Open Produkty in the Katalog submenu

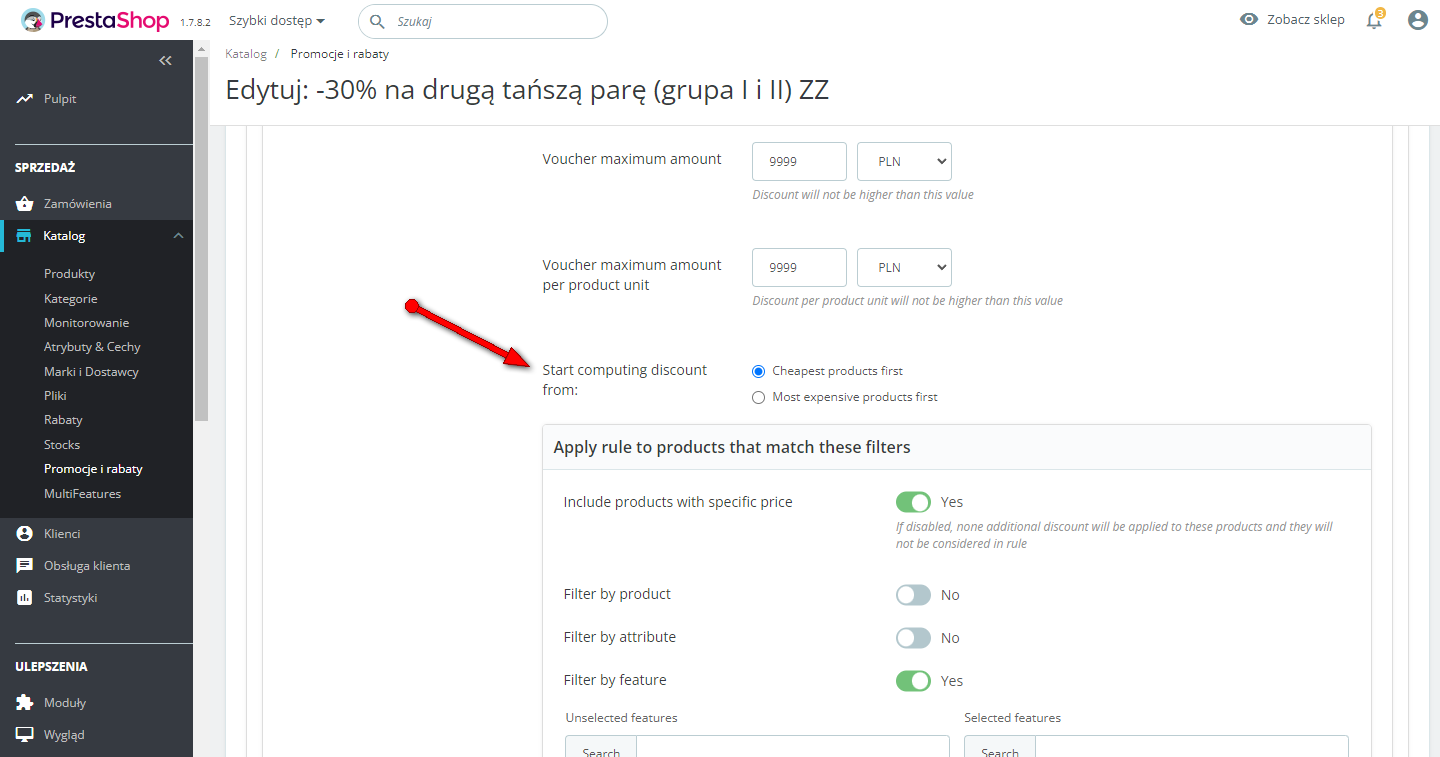tap(70, 274)
